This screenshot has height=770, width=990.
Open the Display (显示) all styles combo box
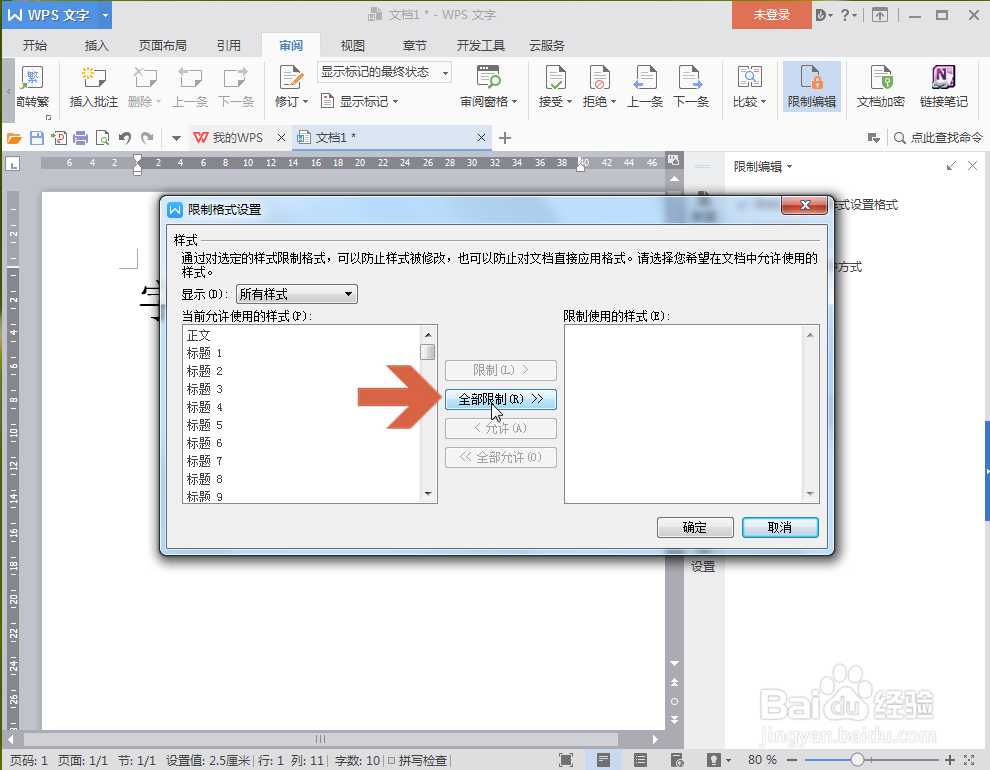tap(297, 294)
